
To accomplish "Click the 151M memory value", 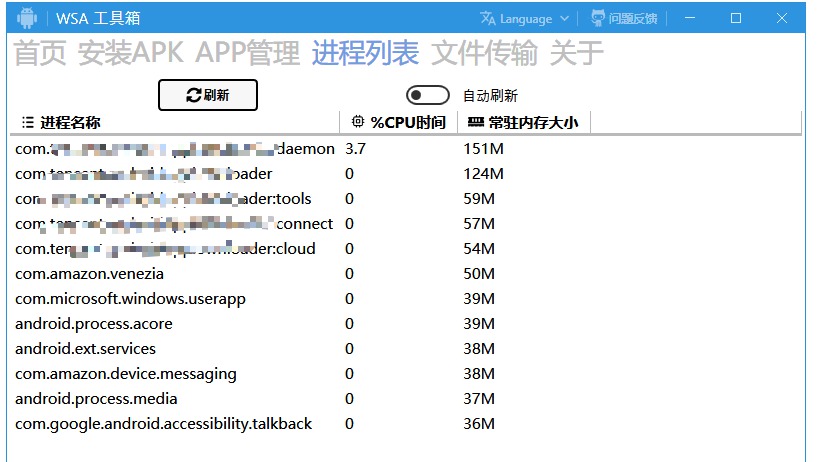I will [x=484, y=149].
